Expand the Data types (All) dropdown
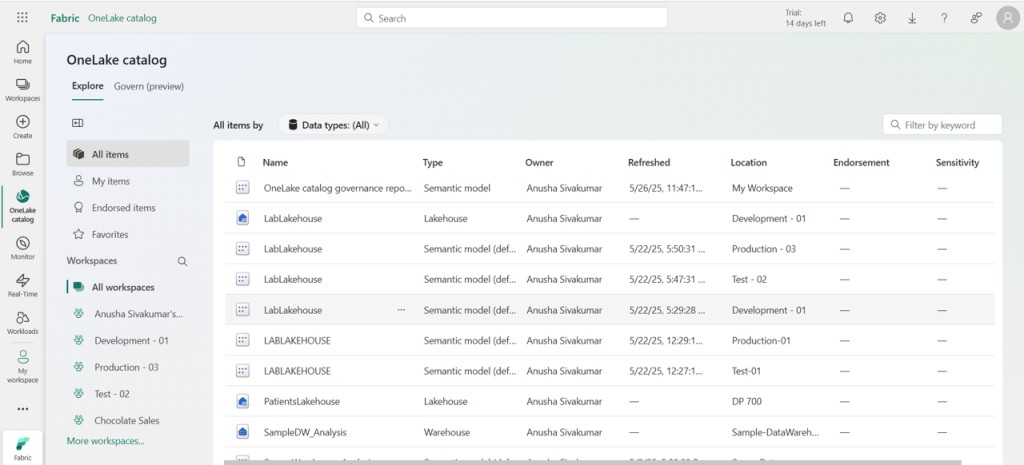 [x=333, y=125]
